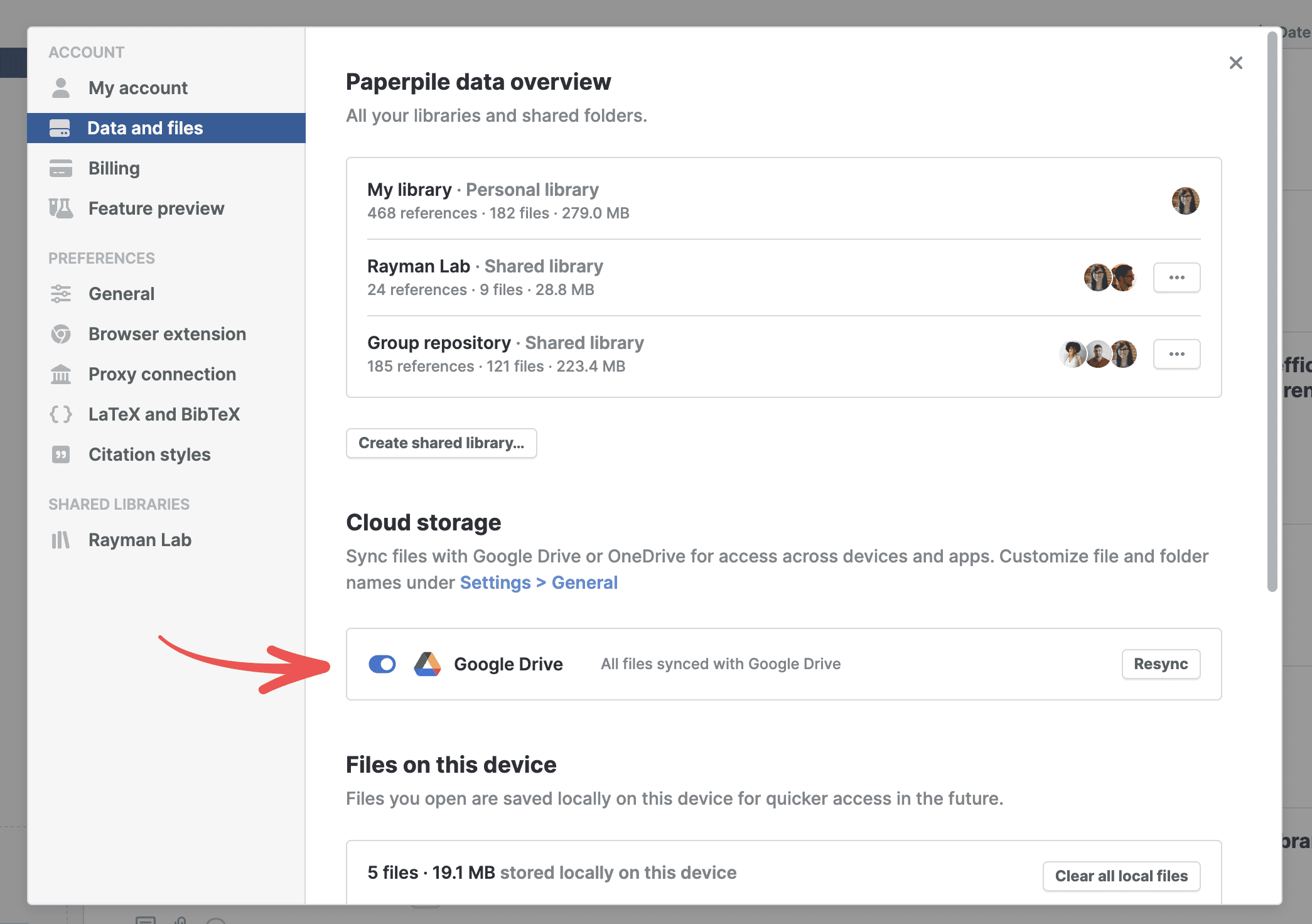The width and height of the screenshot is (1312, 924).
Task: Toggle off Google Drive sync switch
Action: pos(382,664)
